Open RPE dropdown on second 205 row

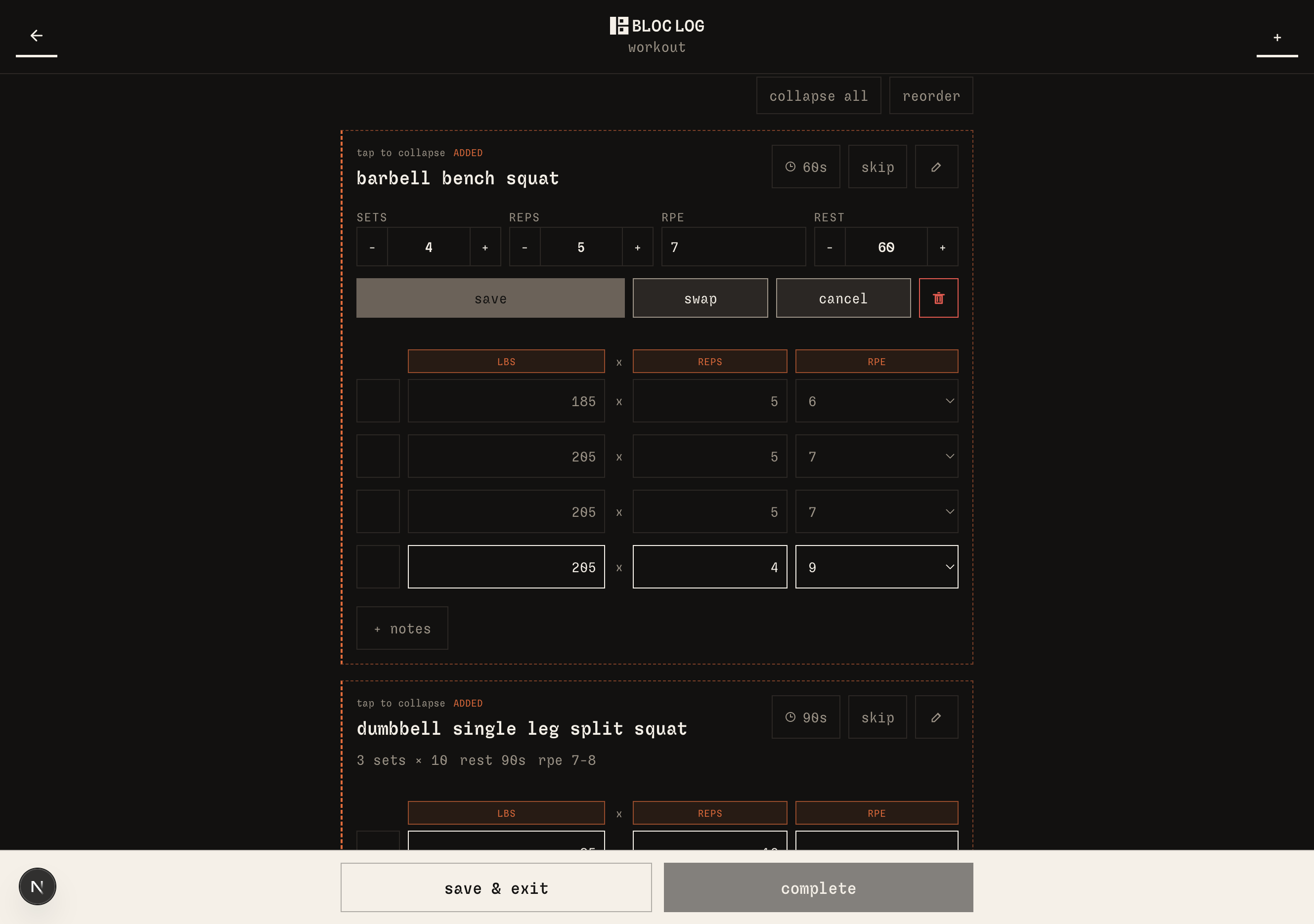pyautogui.click(x=877, y=511)
